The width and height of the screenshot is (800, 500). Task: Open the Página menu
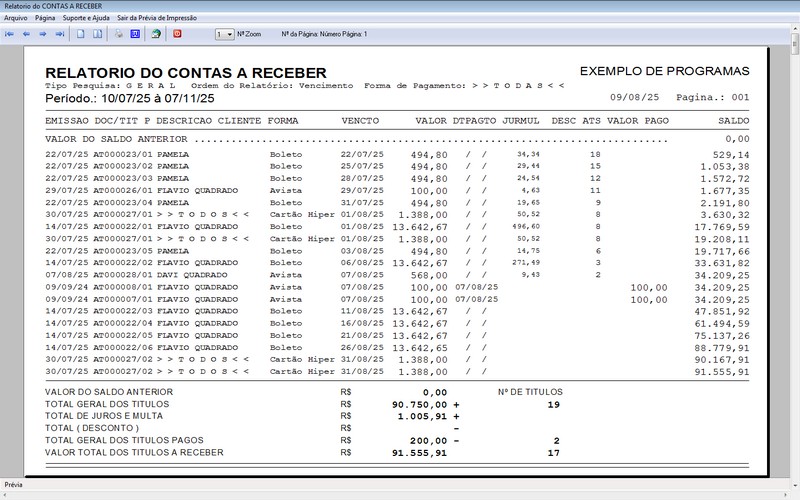[45, 19]
